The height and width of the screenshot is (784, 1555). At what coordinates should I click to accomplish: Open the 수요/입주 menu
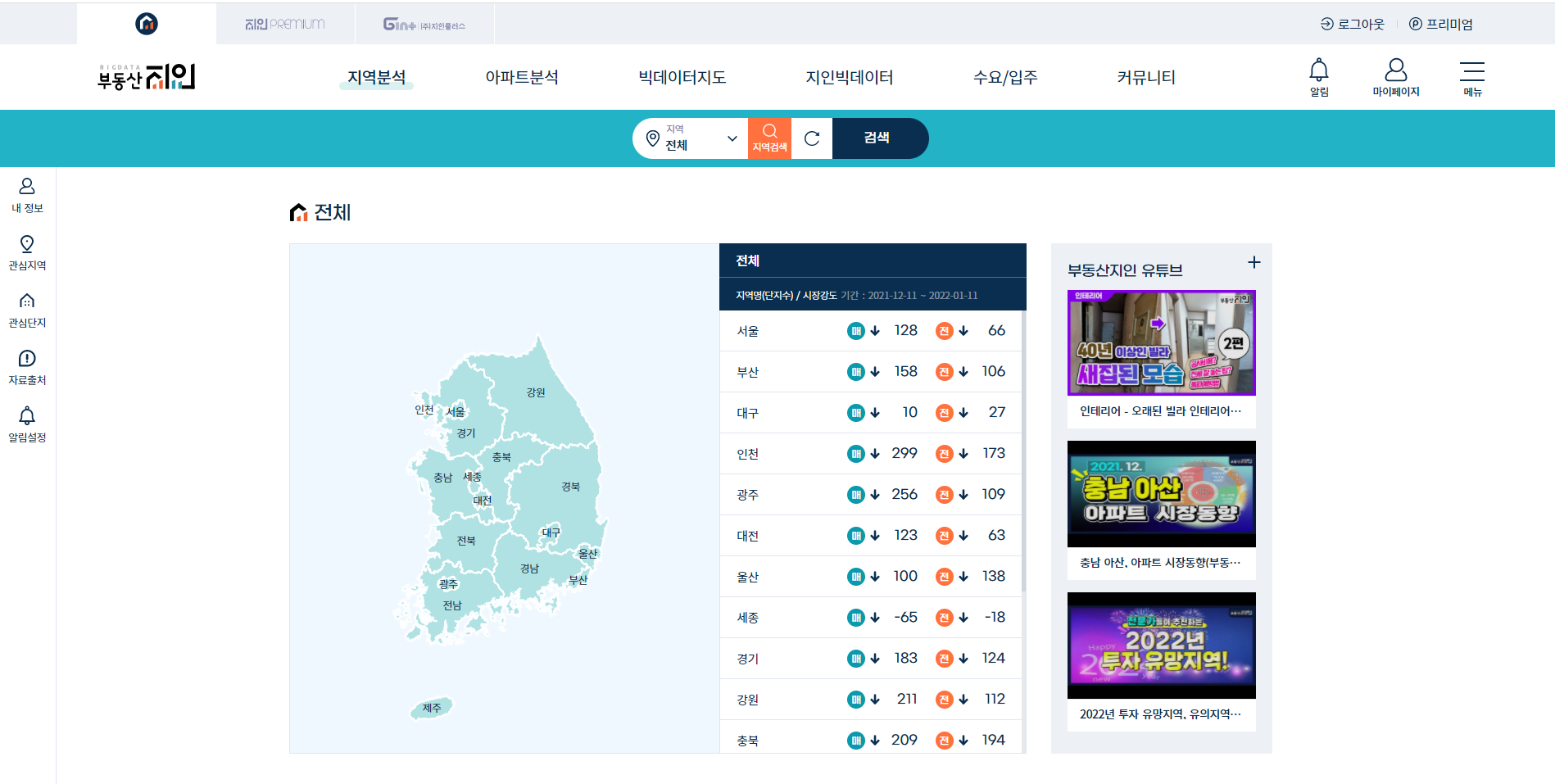click(x=1005, y=77)
